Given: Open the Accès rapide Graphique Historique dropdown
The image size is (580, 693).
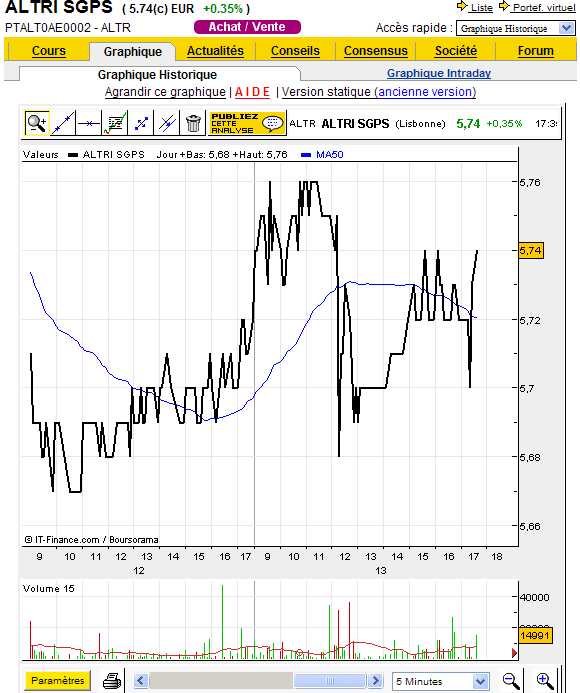Looking at the screenshot, I should point(515,28).
